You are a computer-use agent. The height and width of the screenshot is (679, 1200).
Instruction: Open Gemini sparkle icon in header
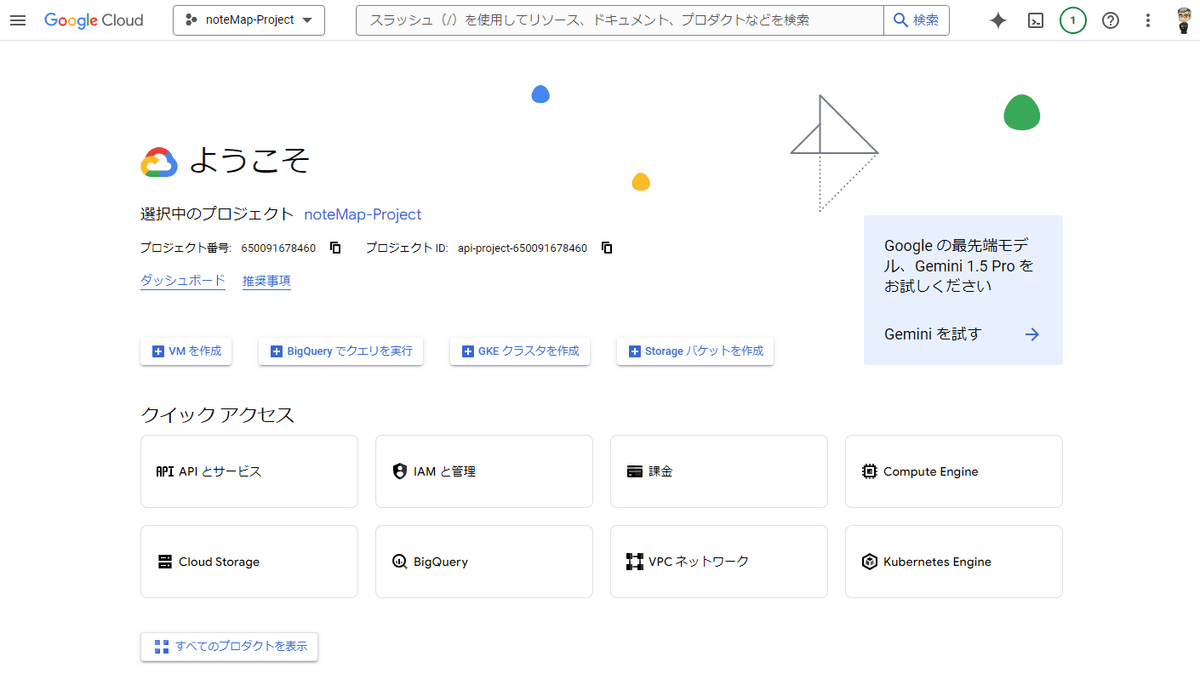[998, 20]
